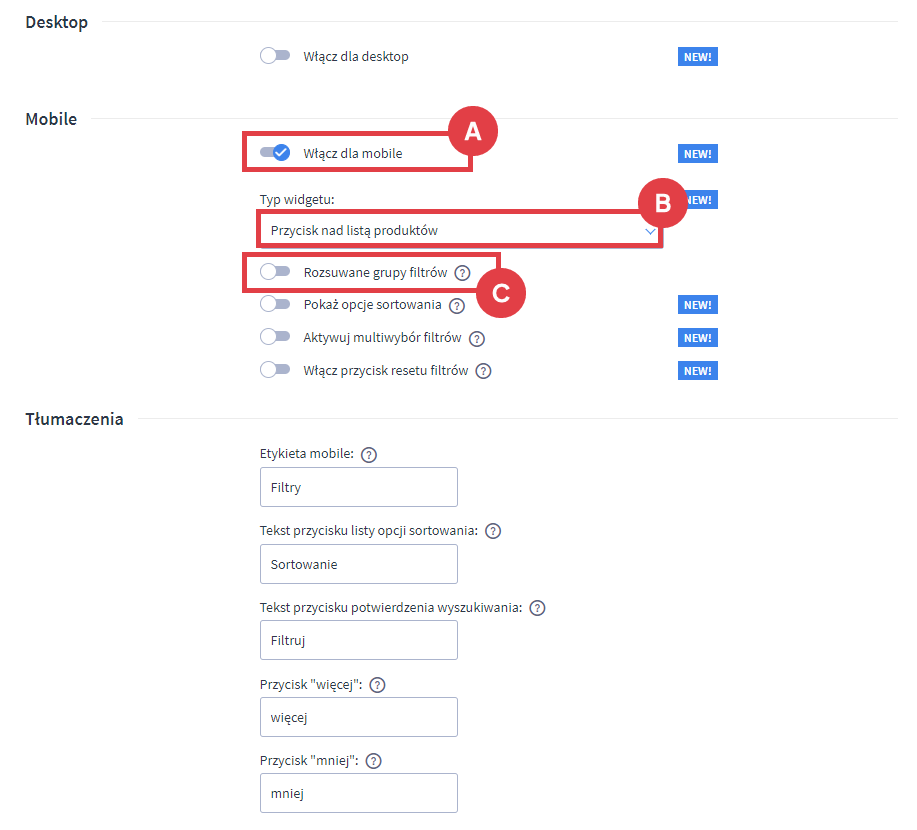The width and height of the screenshot is (917, 830).
Task: Focus the 'więcej' text field
Action: [x=358, y=717]
